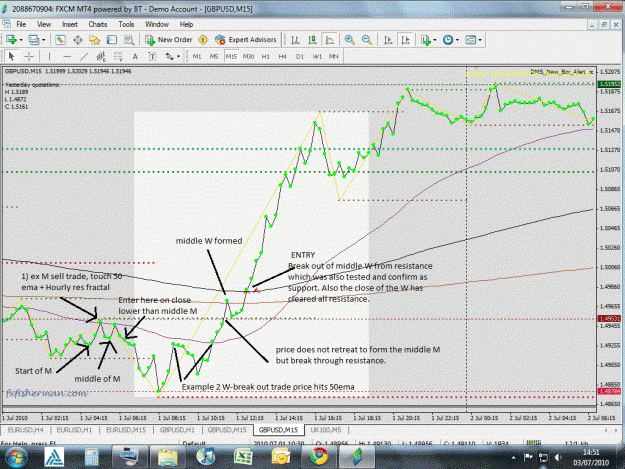Expand the Periods clock dropdown arrow
Screen dimensions: 625x469
click(x=457, y=40)
